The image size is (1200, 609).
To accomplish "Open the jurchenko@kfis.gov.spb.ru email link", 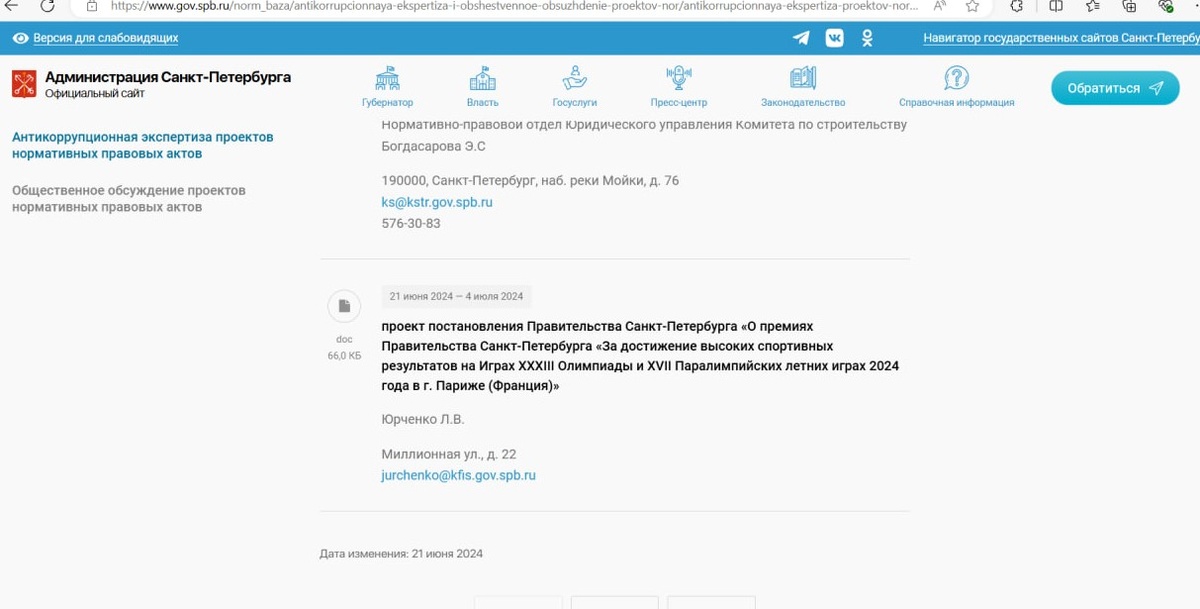I will (x=458, y=475).
